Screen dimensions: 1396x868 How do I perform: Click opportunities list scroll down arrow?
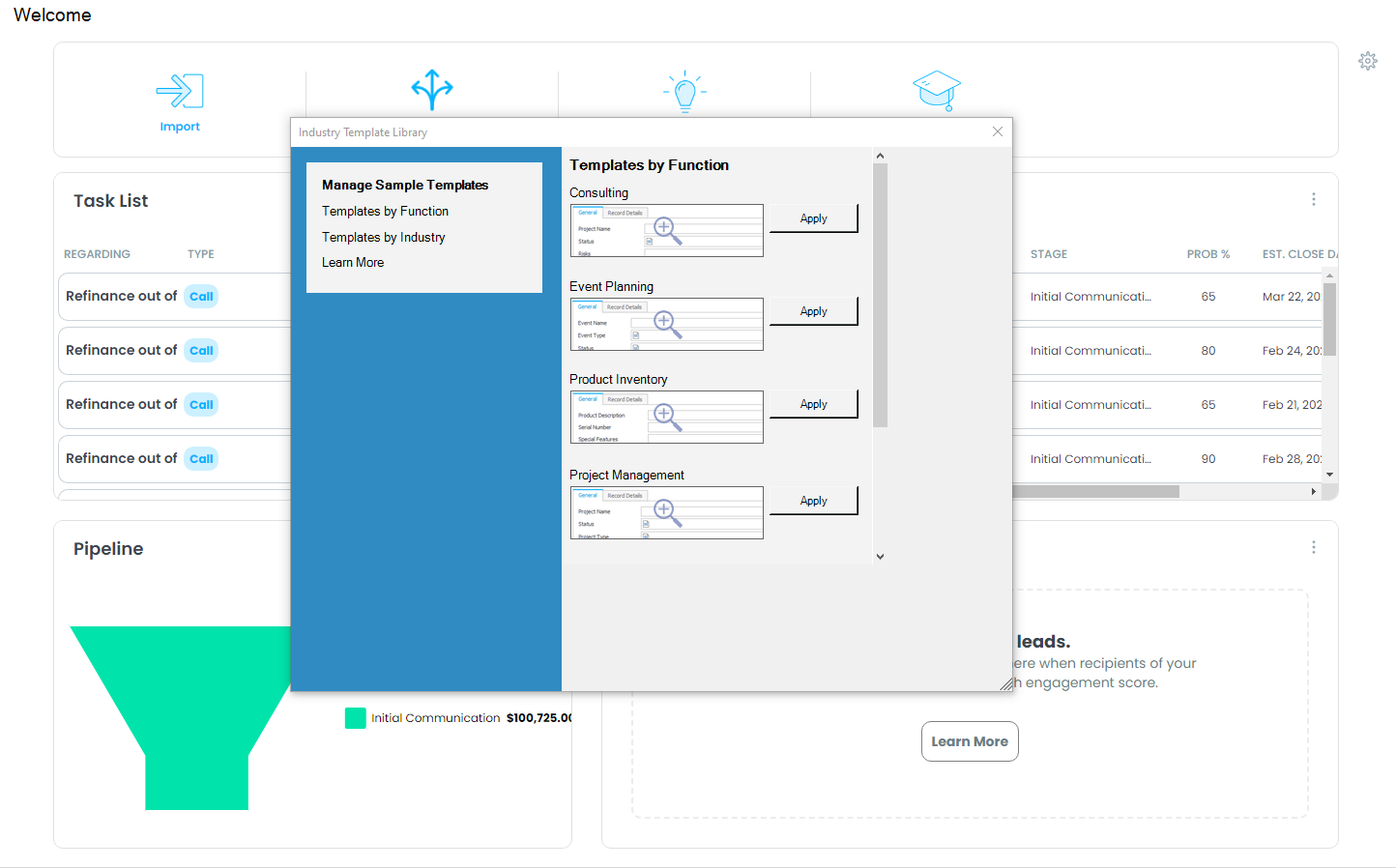click(1330, 475)
